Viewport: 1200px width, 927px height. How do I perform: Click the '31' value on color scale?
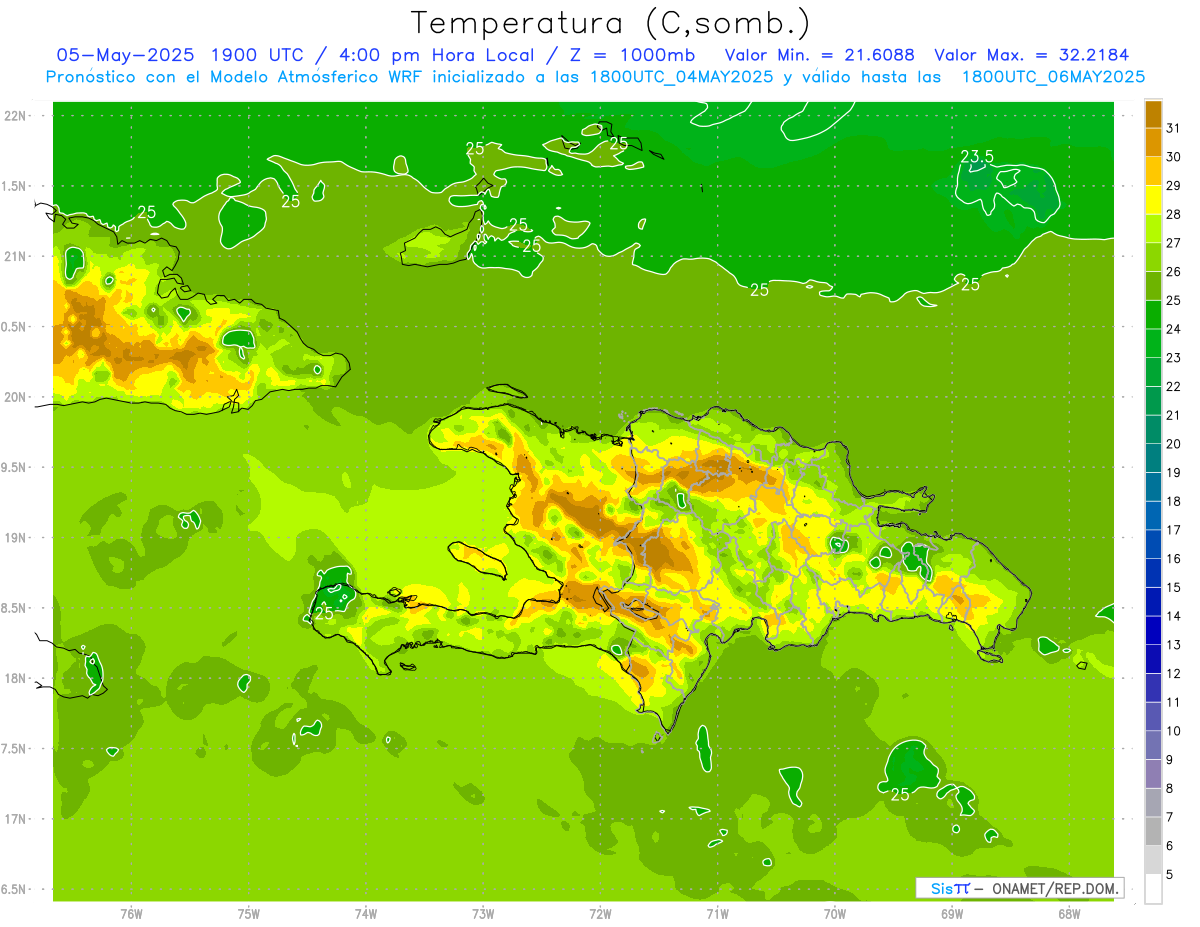(x=1173, y=128)
